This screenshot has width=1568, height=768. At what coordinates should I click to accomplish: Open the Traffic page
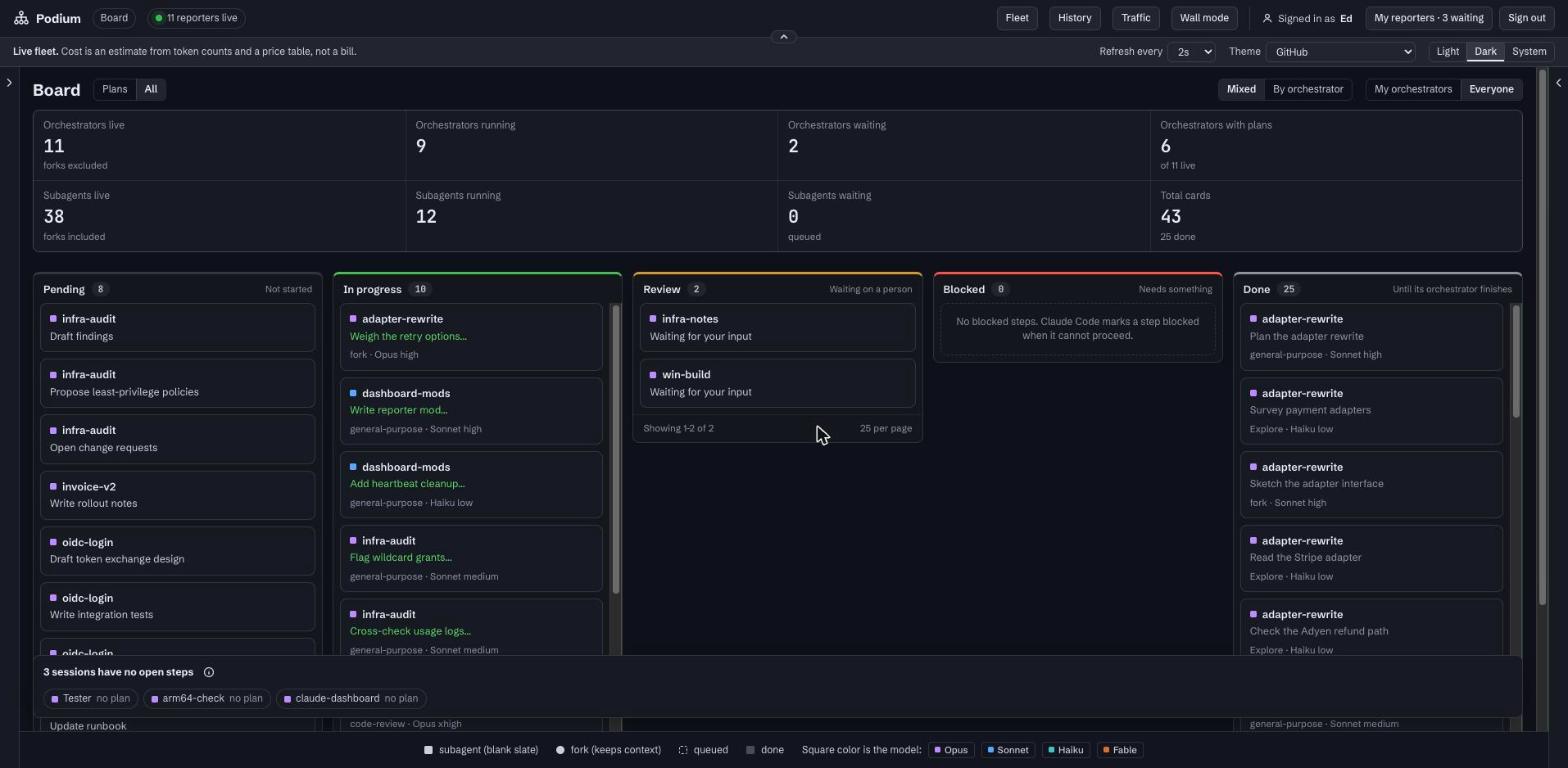pyautogui.click(x=1136, y=18)
